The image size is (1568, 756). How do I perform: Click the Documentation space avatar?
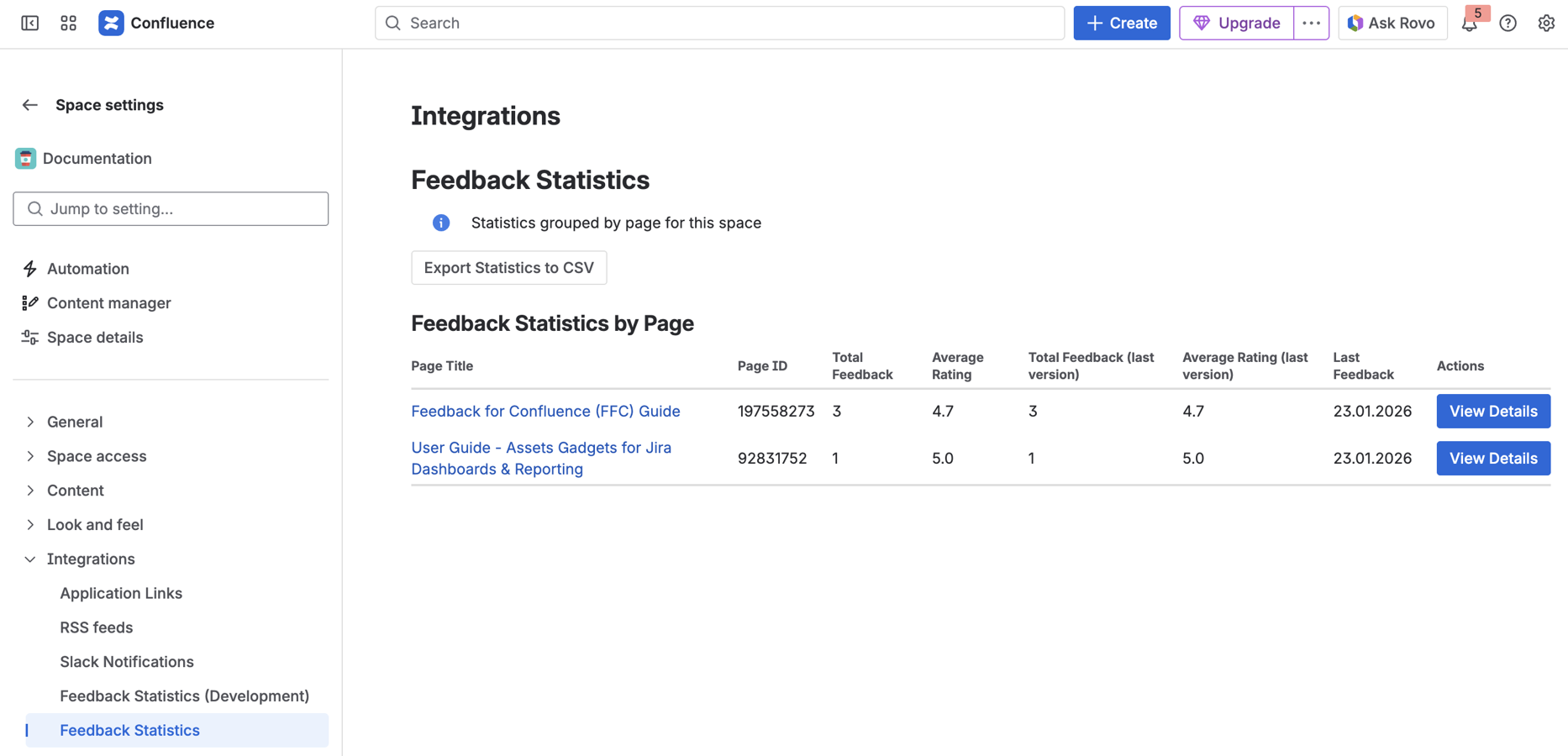pos(25,158)
